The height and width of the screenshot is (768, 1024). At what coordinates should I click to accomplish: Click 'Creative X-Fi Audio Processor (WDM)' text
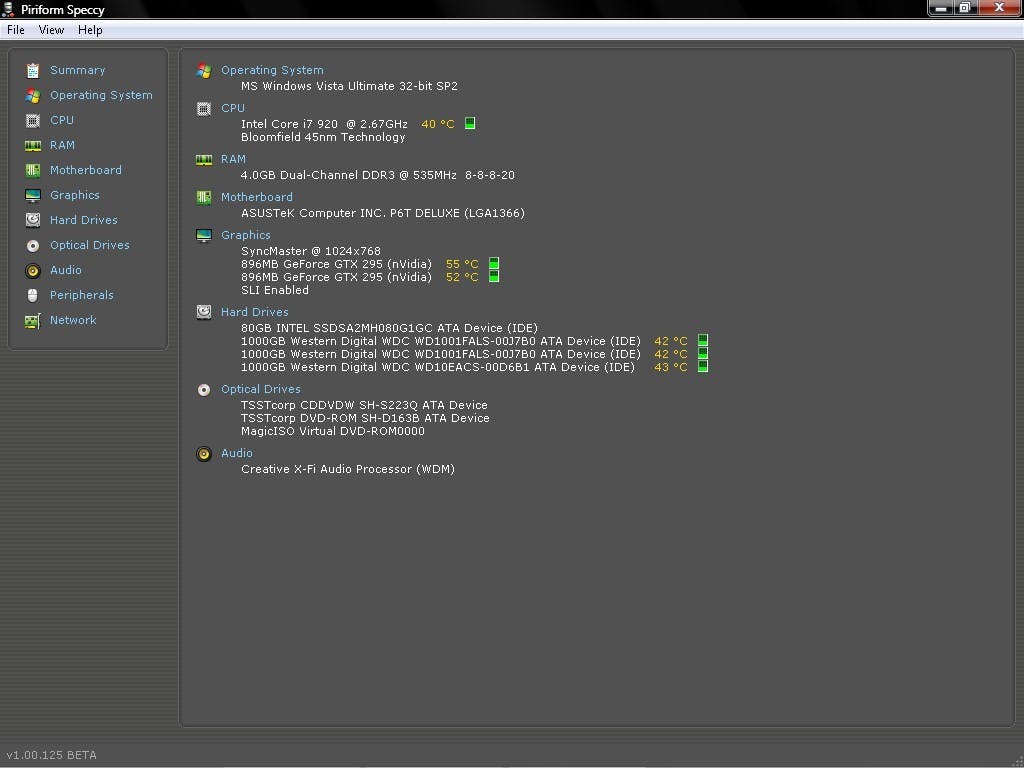348,469
